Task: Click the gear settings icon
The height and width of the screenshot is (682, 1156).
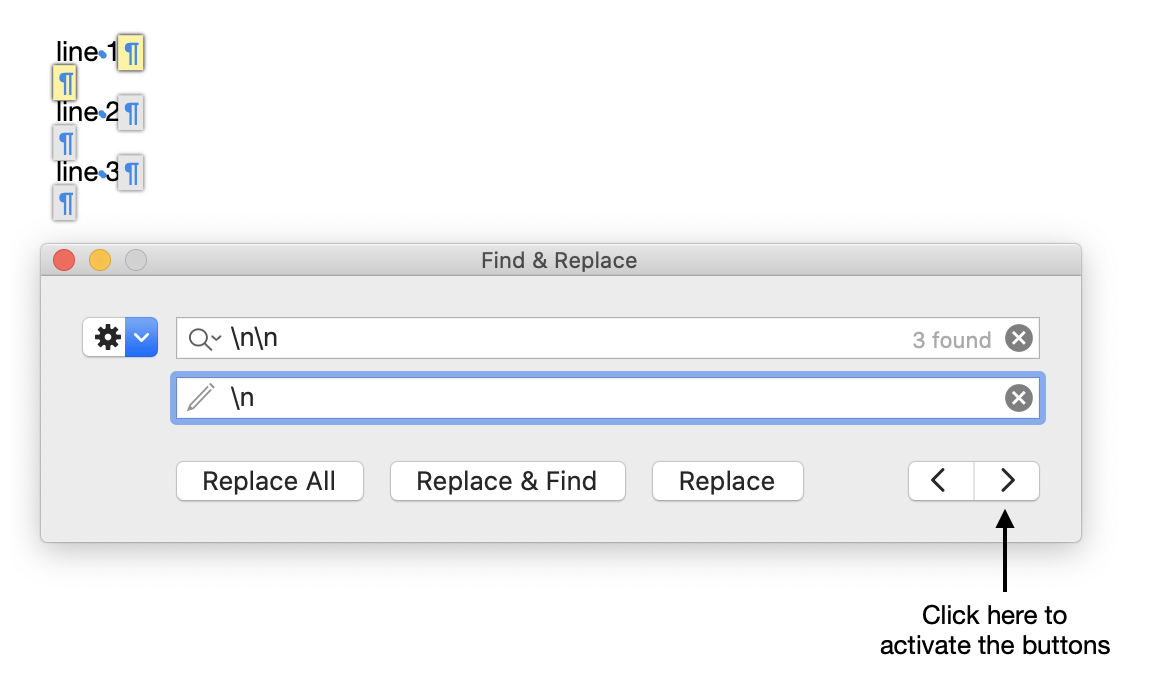Action: (107, 338)
